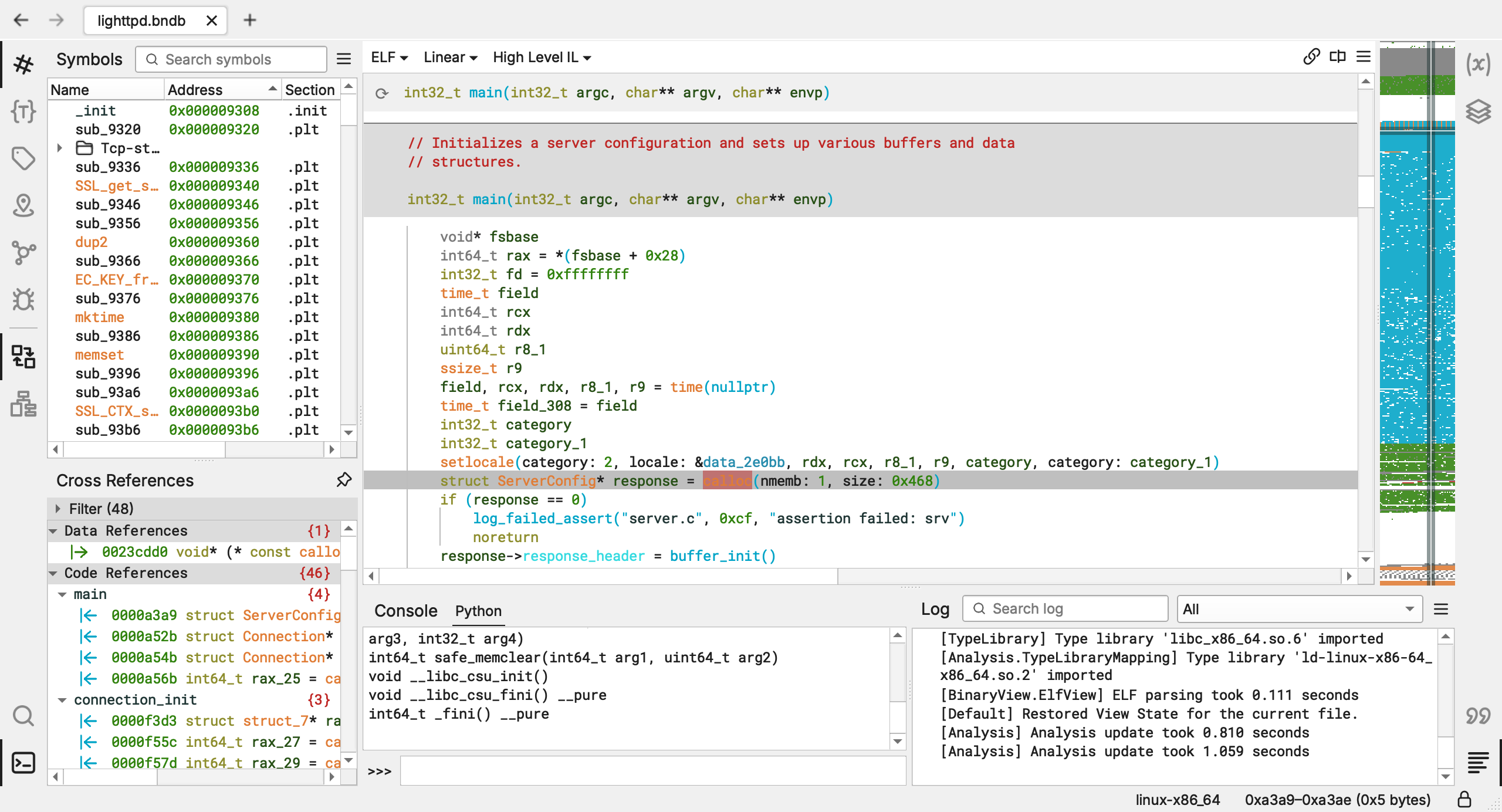Click the calloc call in highlighted line
The image size is (1502, 812).
pos(726,481)
